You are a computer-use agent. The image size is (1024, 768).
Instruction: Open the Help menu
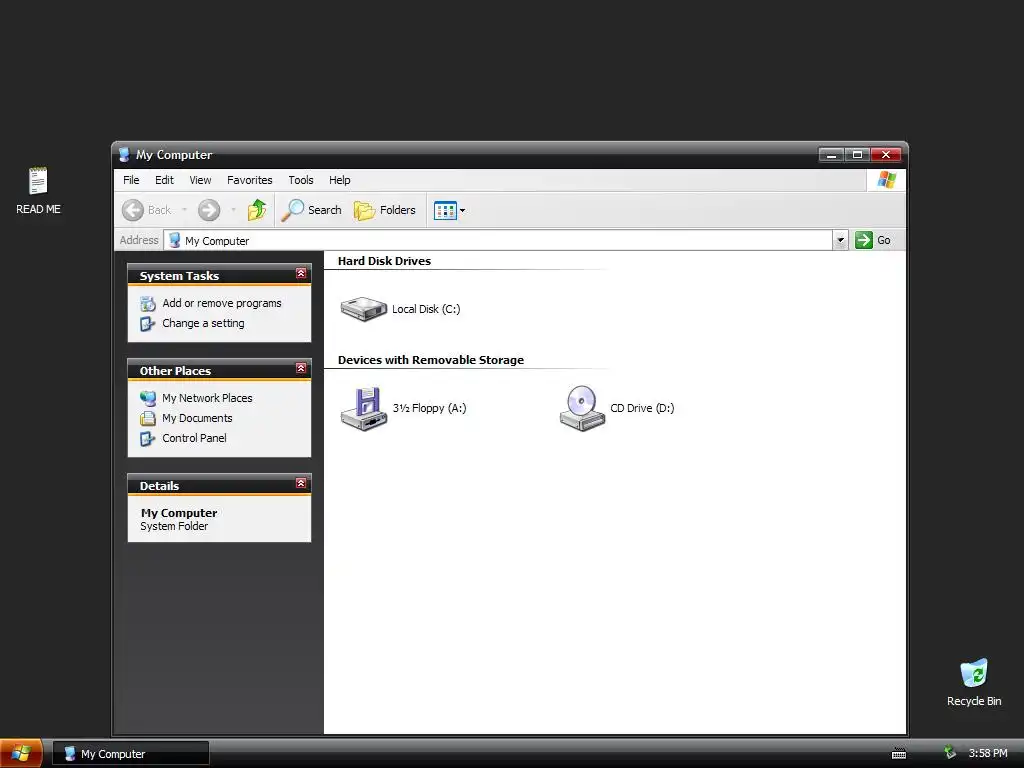coord(340,180)
